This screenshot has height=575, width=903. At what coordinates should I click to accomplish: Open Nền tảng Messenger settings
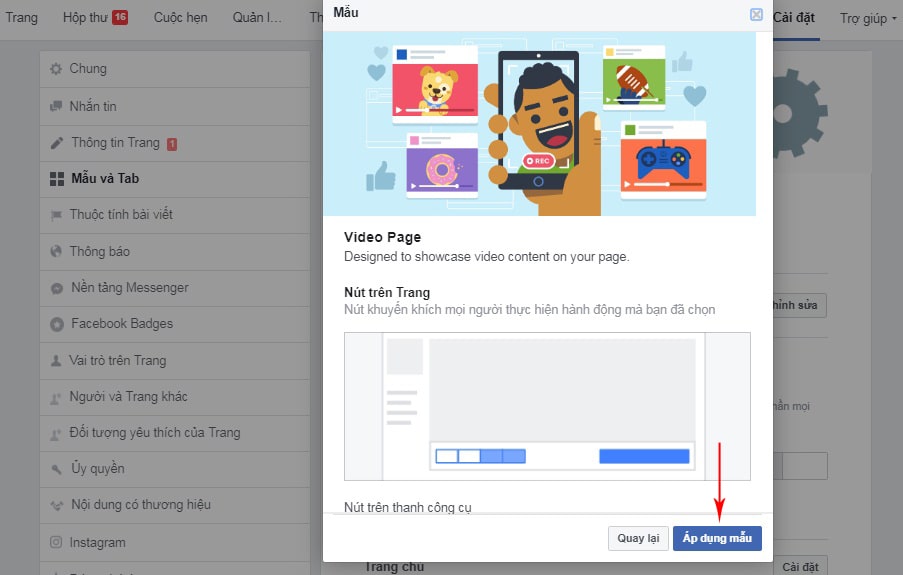pos(175,288)
